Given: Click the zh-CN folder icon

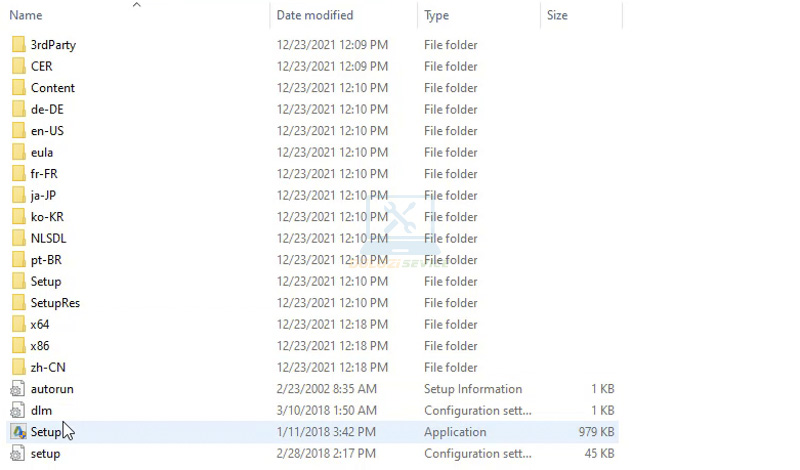Looking at the screenshot, I should point(18,368).
